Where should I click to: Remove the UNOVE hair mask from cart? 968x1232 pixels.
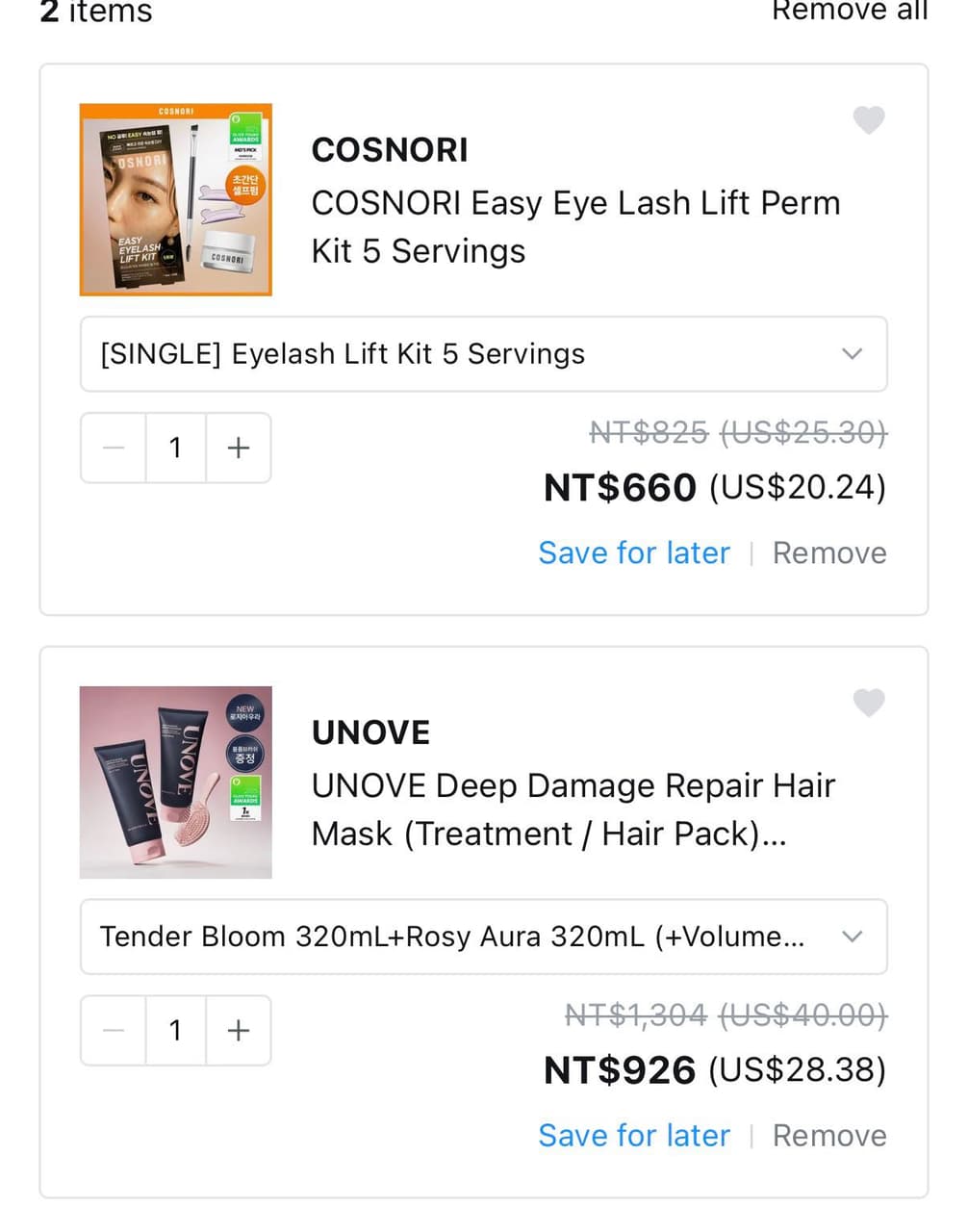coord(829,1136)
